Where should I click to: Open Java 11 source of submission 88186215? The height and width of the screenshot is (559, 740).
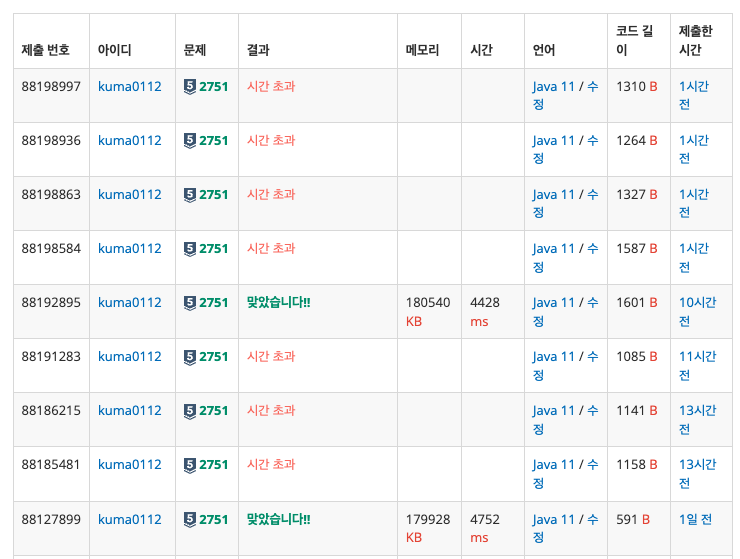pyautogui.click(x=554, y=410)
